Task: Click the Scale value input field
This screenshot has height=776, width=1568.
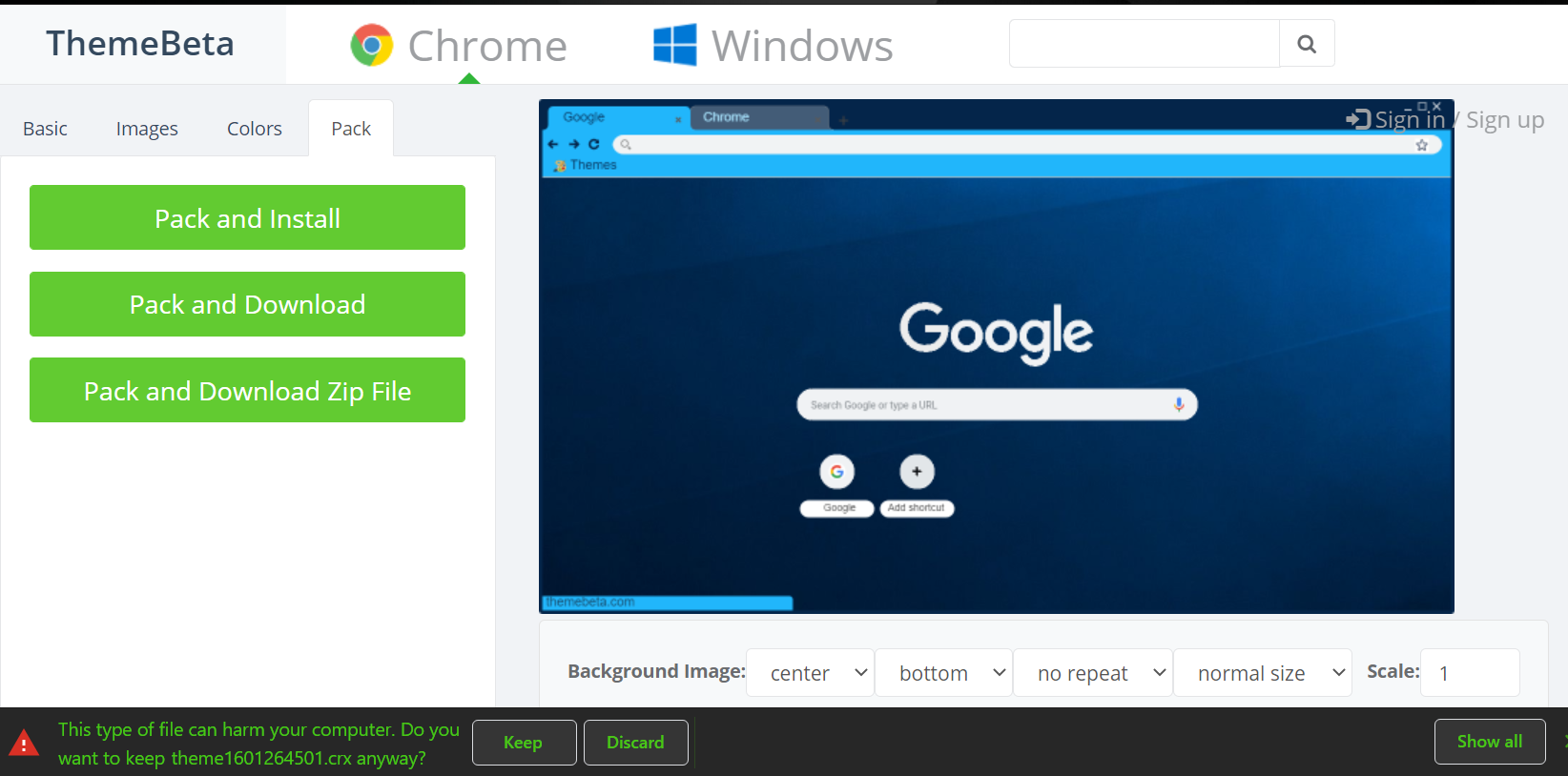Action: (1470, 673)
